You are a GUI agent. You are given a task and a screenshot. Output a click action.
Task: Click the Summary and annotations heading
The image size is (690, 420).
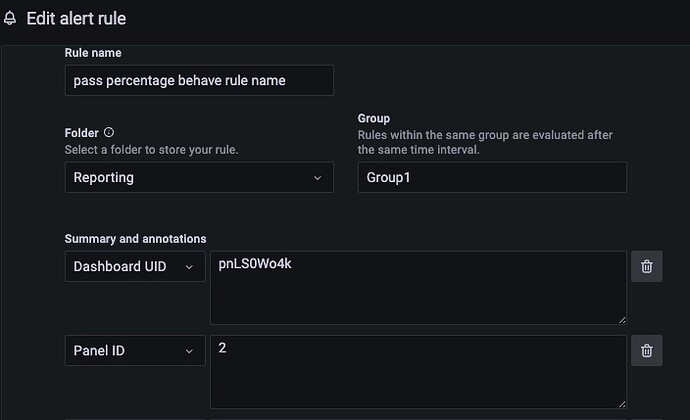135,239
